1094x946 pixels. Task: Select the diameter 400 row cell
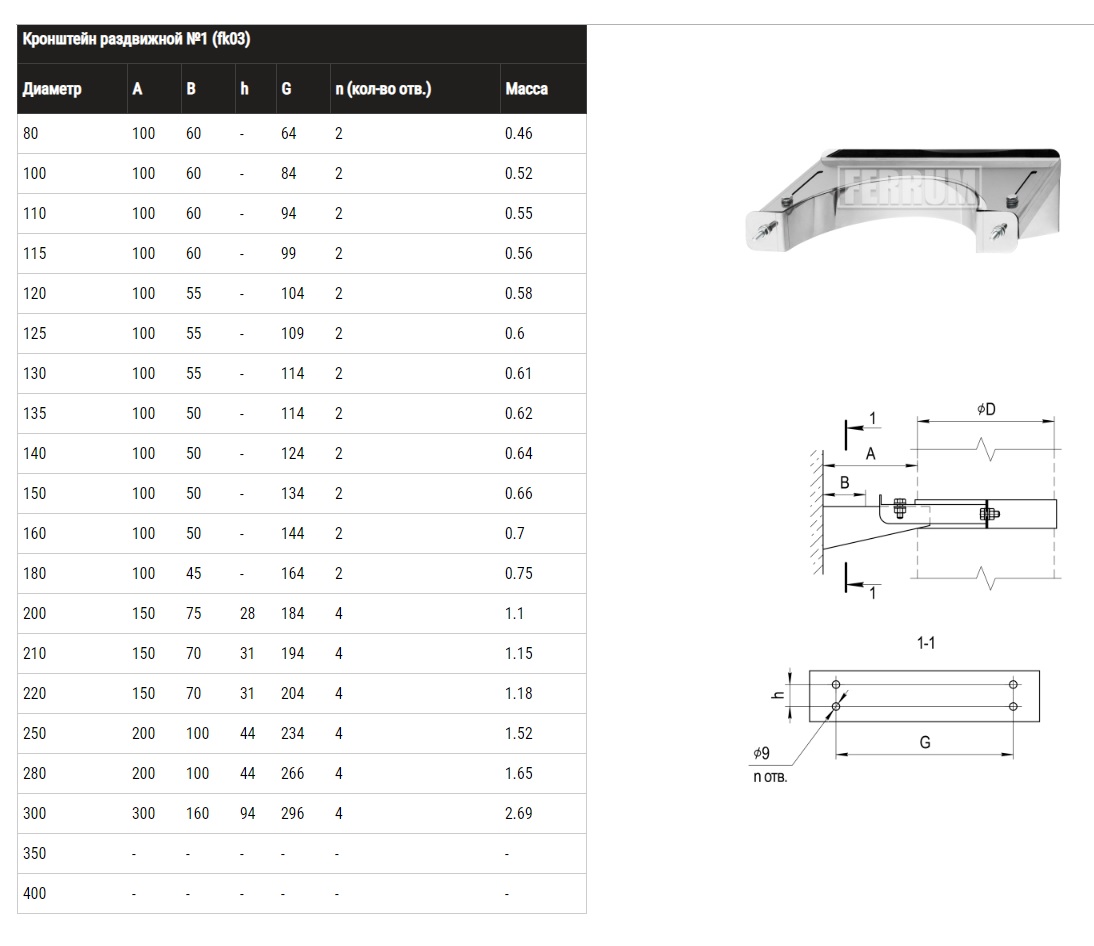point(35,893)
